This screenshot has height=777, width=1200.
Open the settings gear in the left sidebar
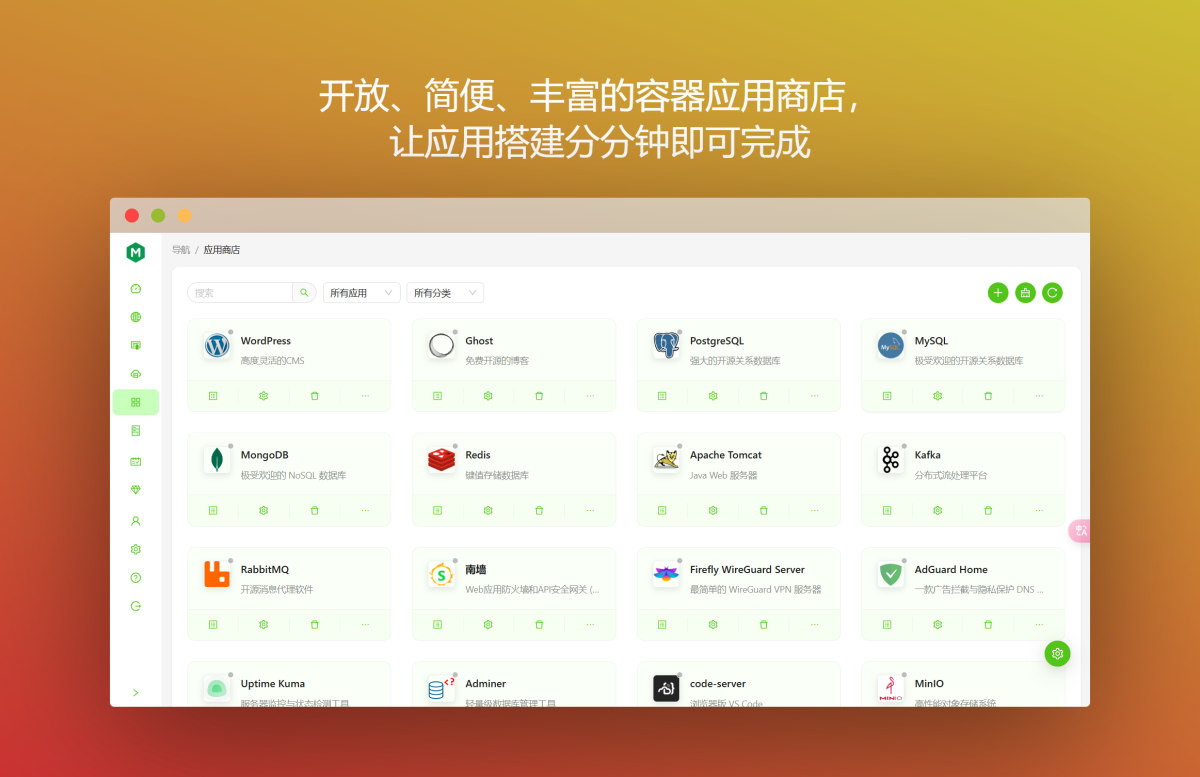click(136, 549)
